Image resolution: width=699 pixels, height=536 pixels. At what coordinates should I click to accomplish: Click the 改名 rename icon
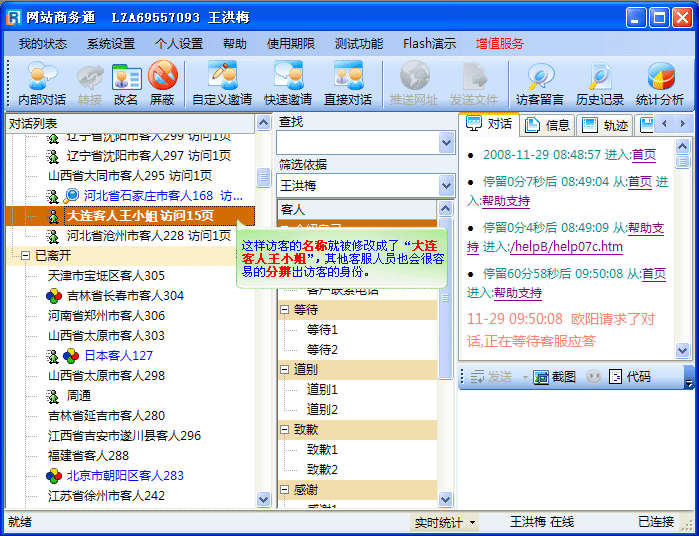click(x=126, y=82)
